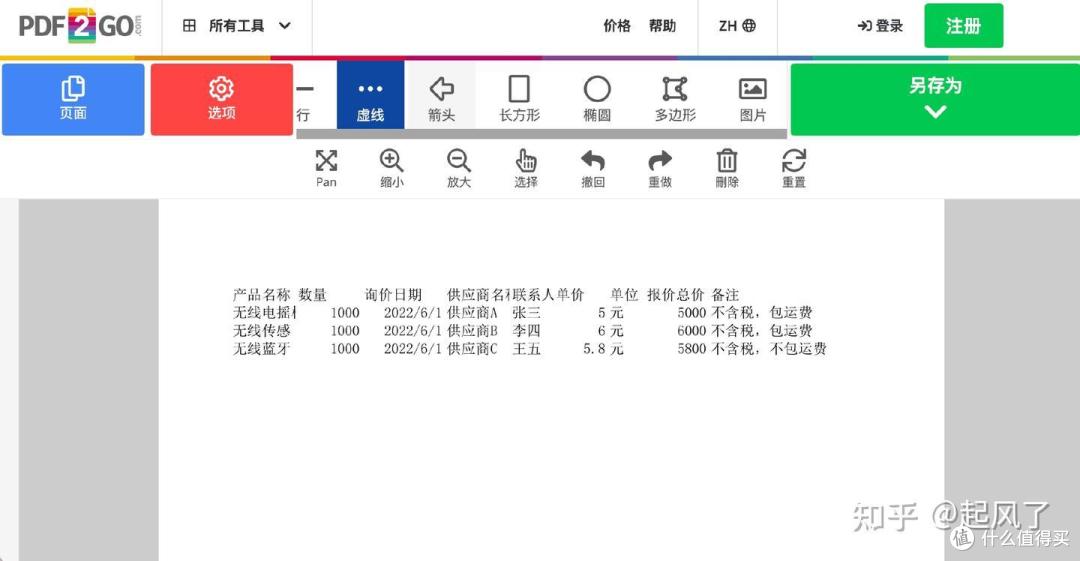Click the 李四 contact name
Image resolution: width=1080 pixels, height=561 pixels.
pyautogui.click(x=526, y=331)
